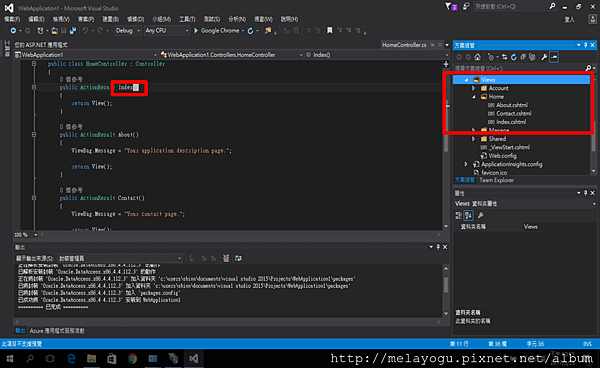Click the Bookmark icon in the toolbar
Image resolution: width=600 pixels, height=368 pixels.
(x=329, y=30)
